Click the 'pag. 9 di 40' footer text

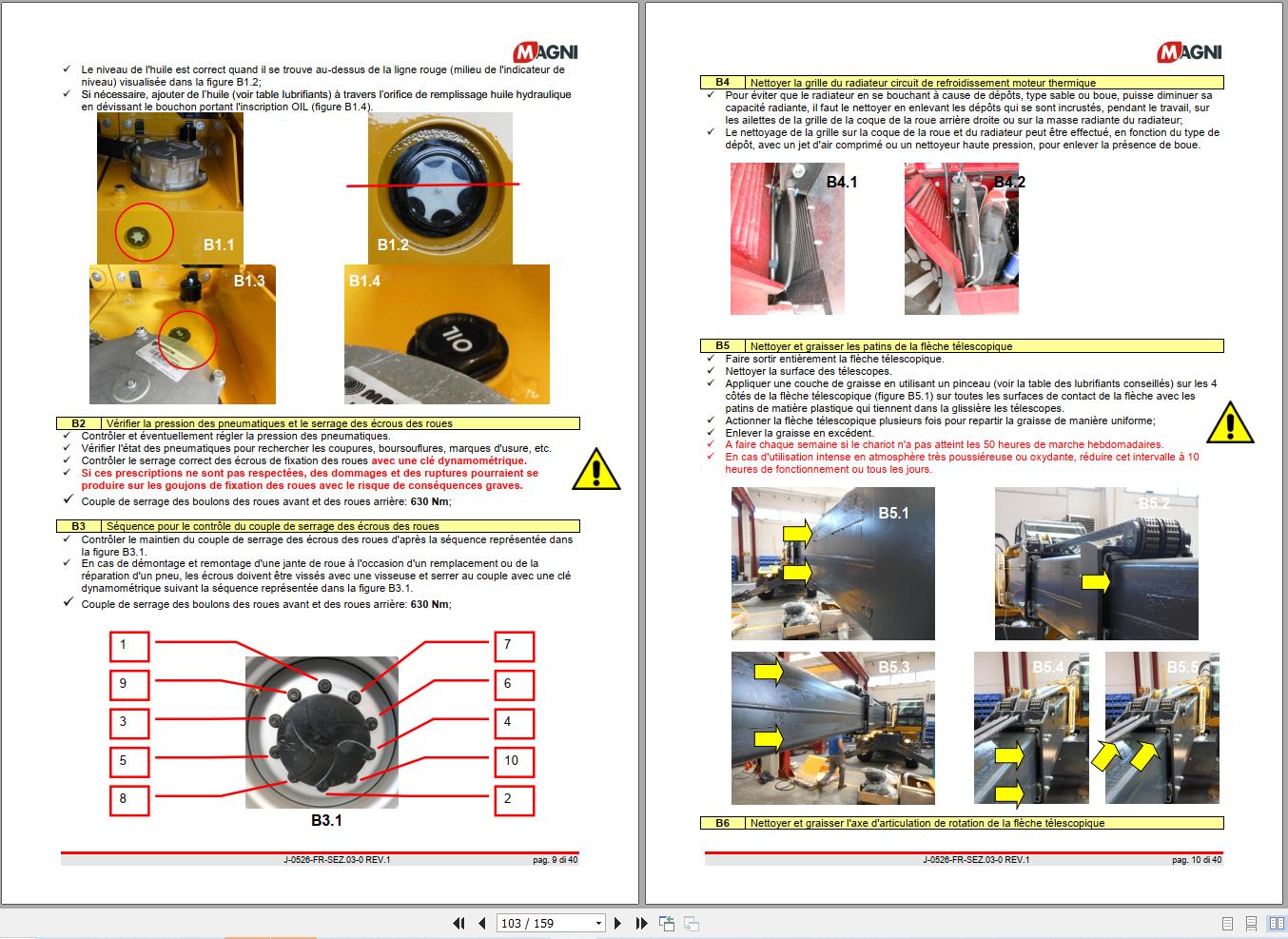click(556, 860)
